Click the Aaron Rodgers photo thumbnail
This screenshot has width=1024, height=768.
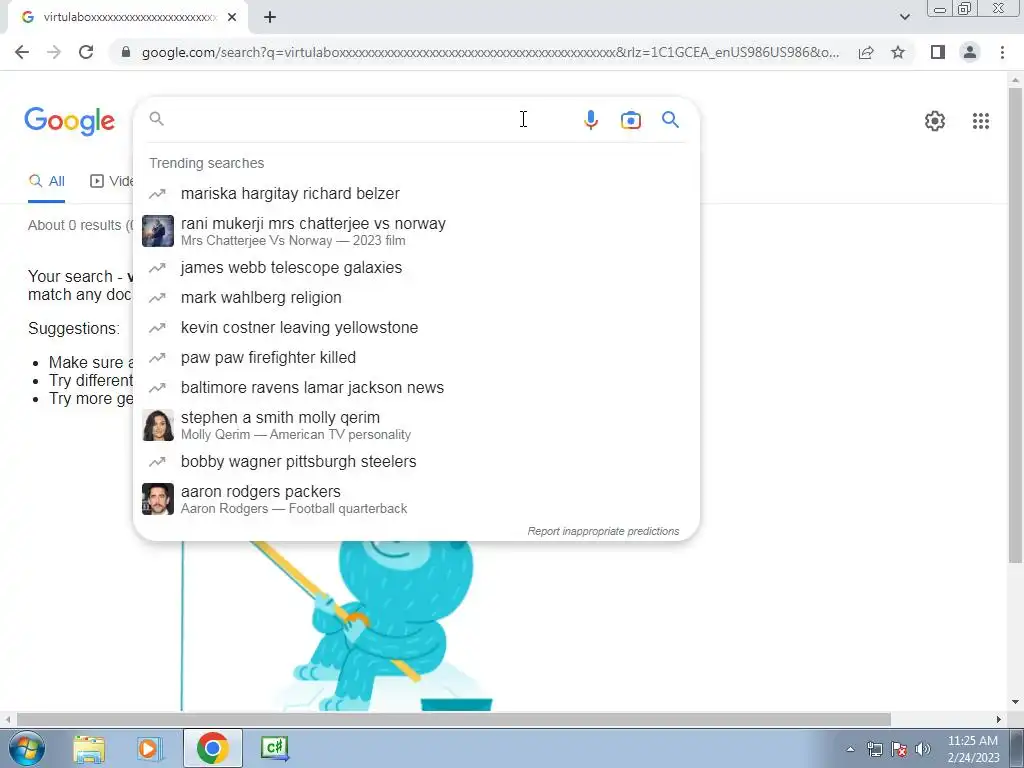point(158,499)
